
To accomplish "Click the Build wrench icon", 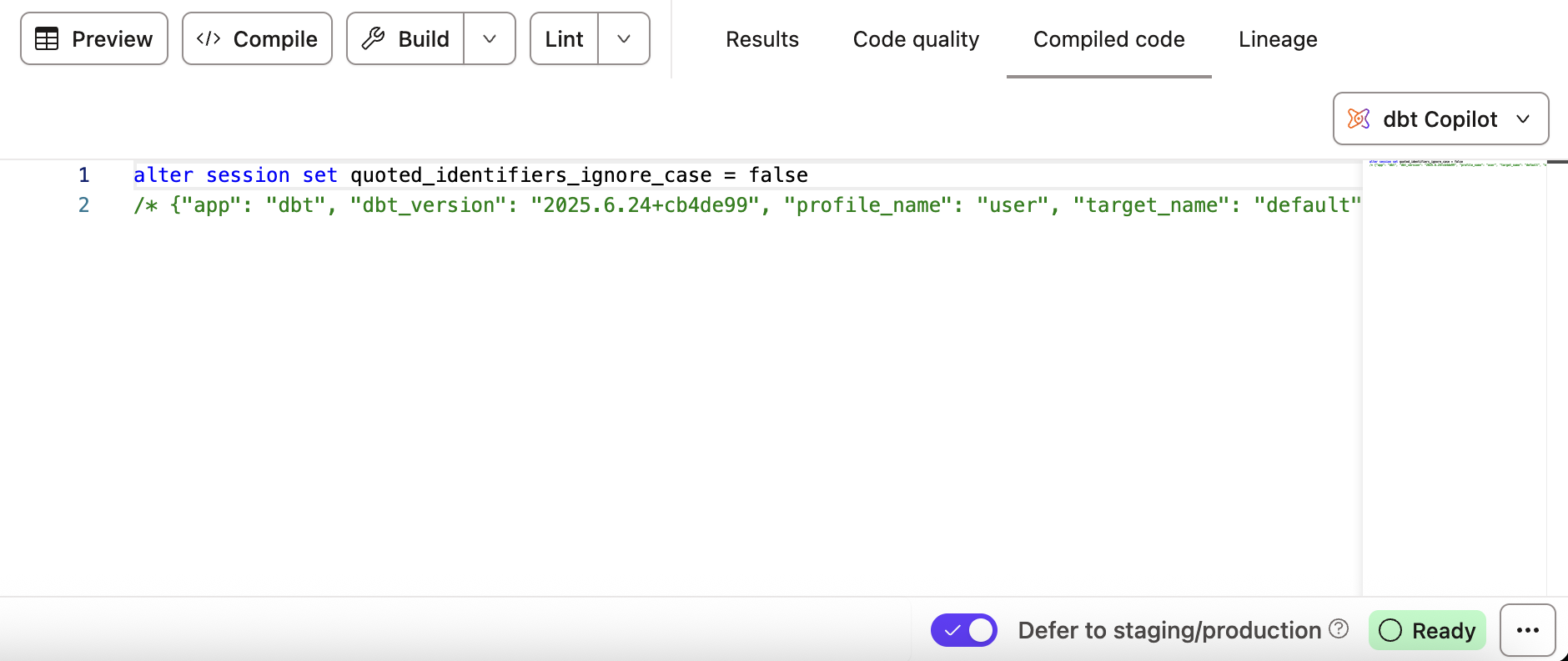I will point(374,39).
